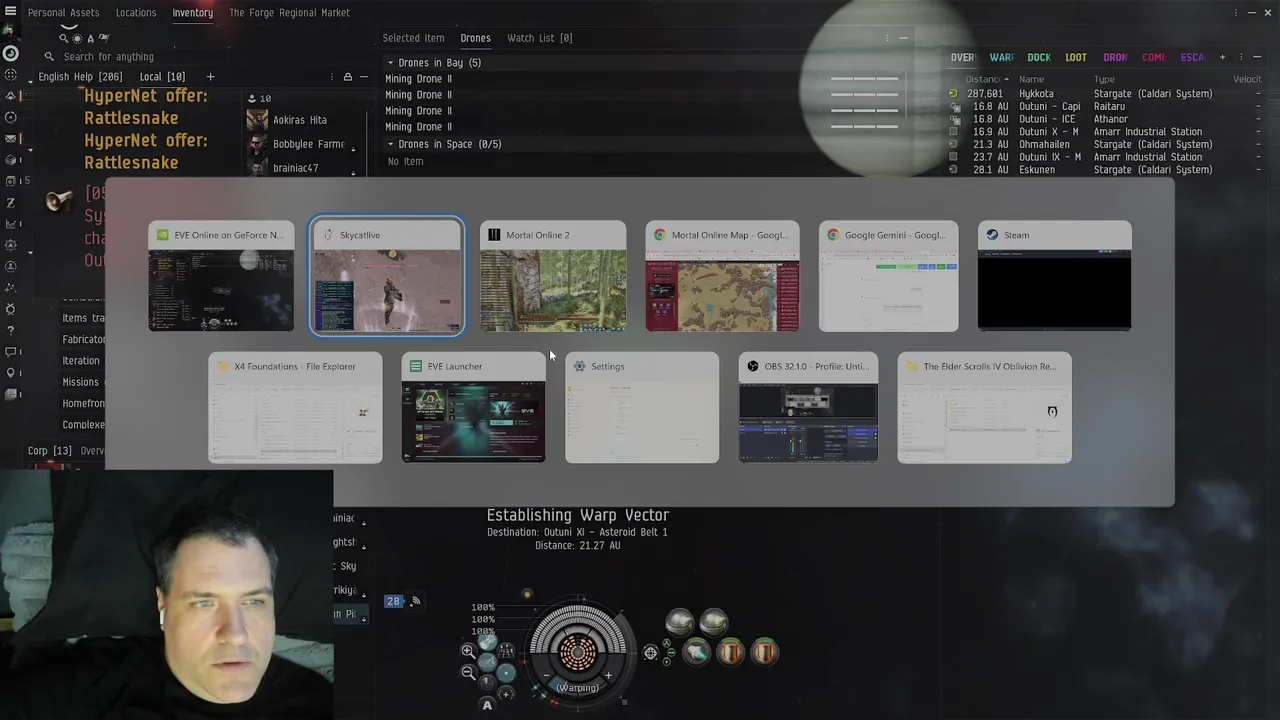The height and width of the screenshot is (720, 1280).
Task: Switch to Settings window thumbnail
Action: pyautogui.click(x=642, y=407)
